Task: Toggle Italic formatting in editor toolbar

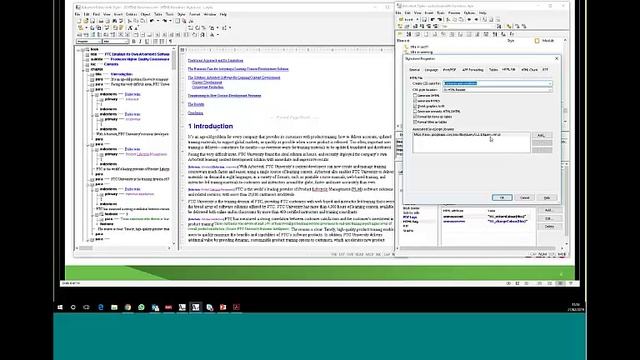Action: click(x=140, y=41)
